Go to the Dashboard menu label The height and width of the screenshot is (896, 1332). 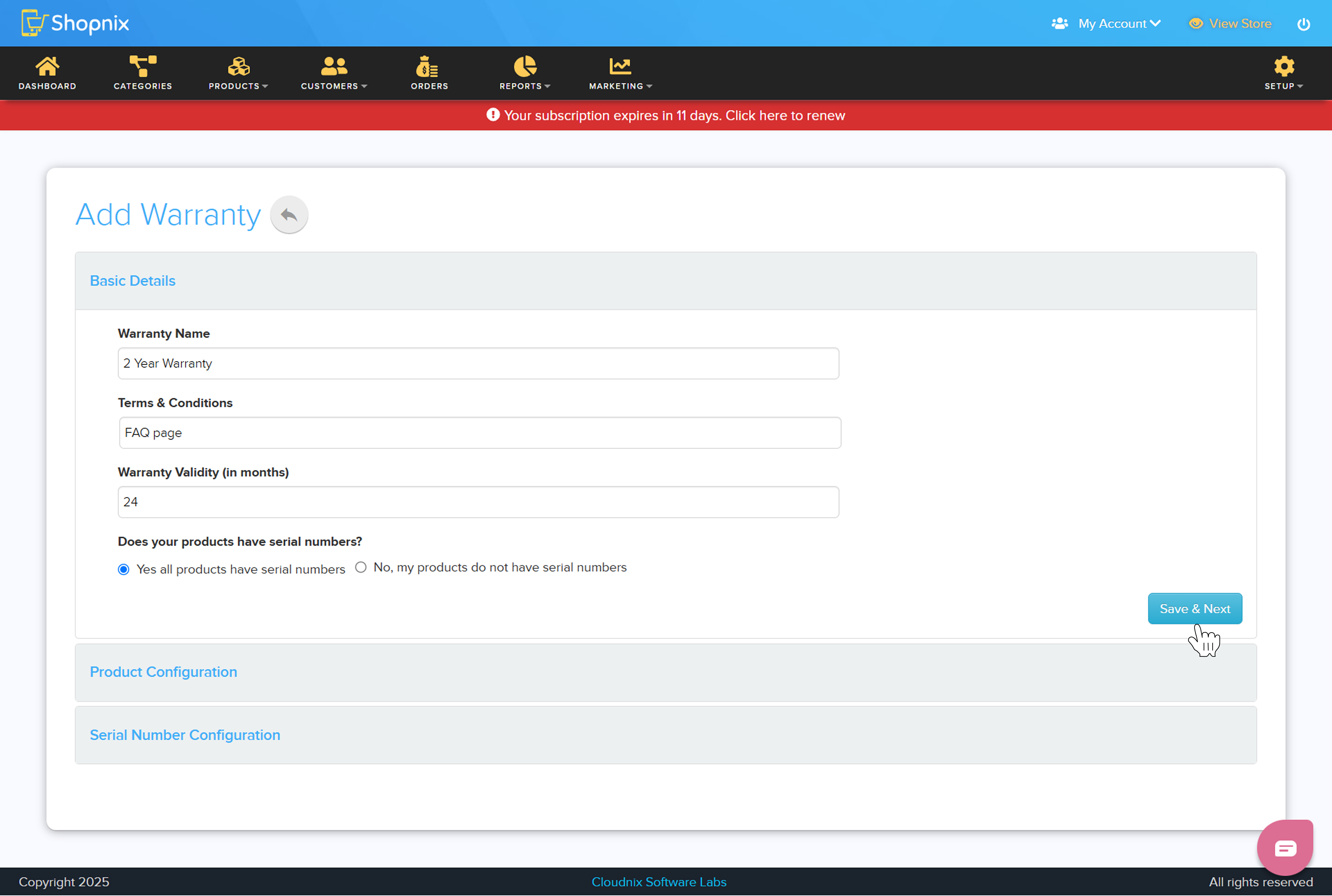[x=47, y=86]
